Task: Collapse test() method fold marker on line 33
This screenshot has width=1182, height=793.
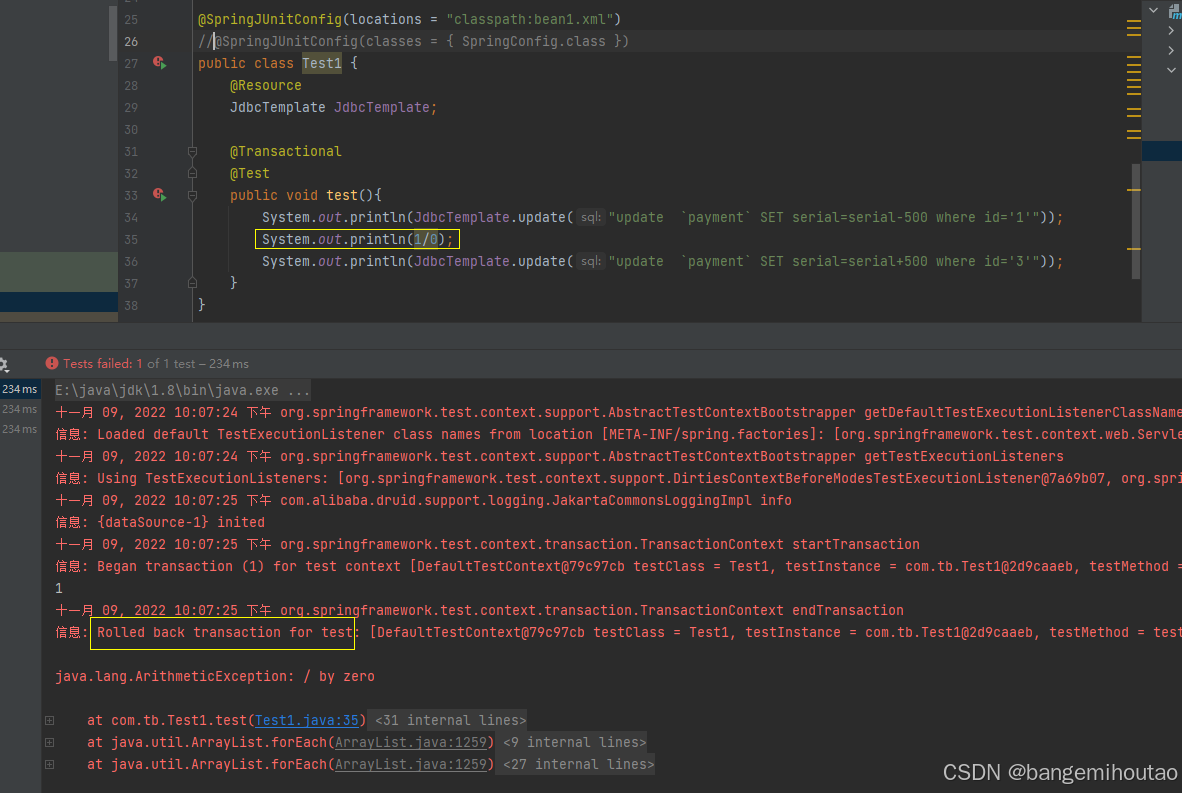Action: 192,195
